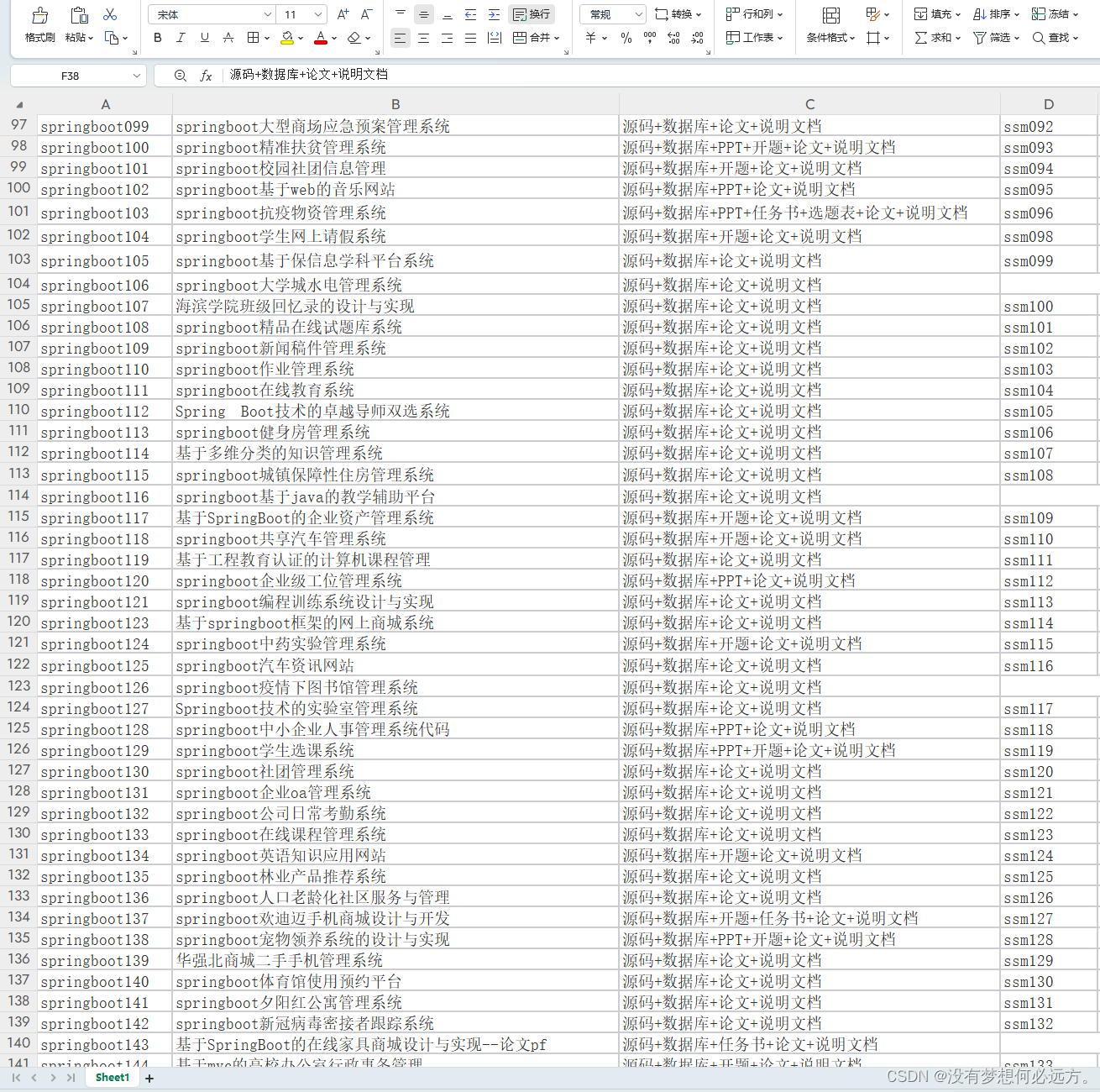Align text to the right

click(x=448, y=38)
